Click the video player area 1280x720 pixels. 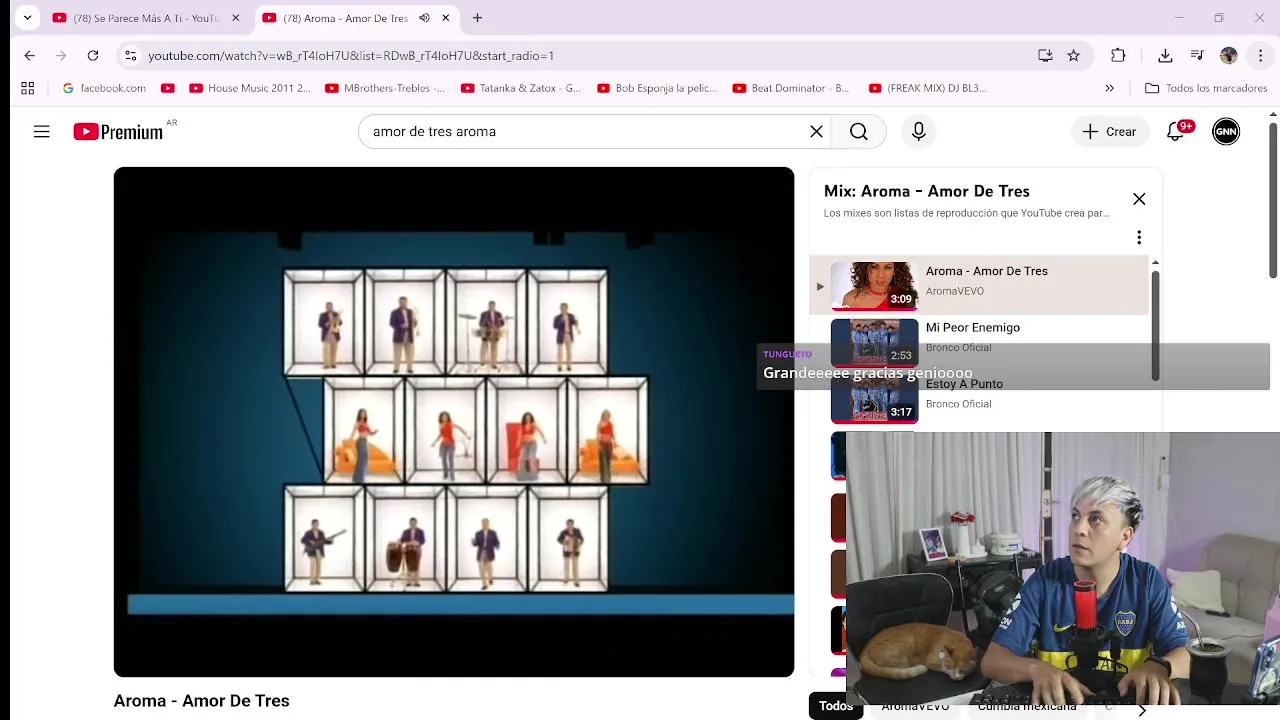point(454,422)
